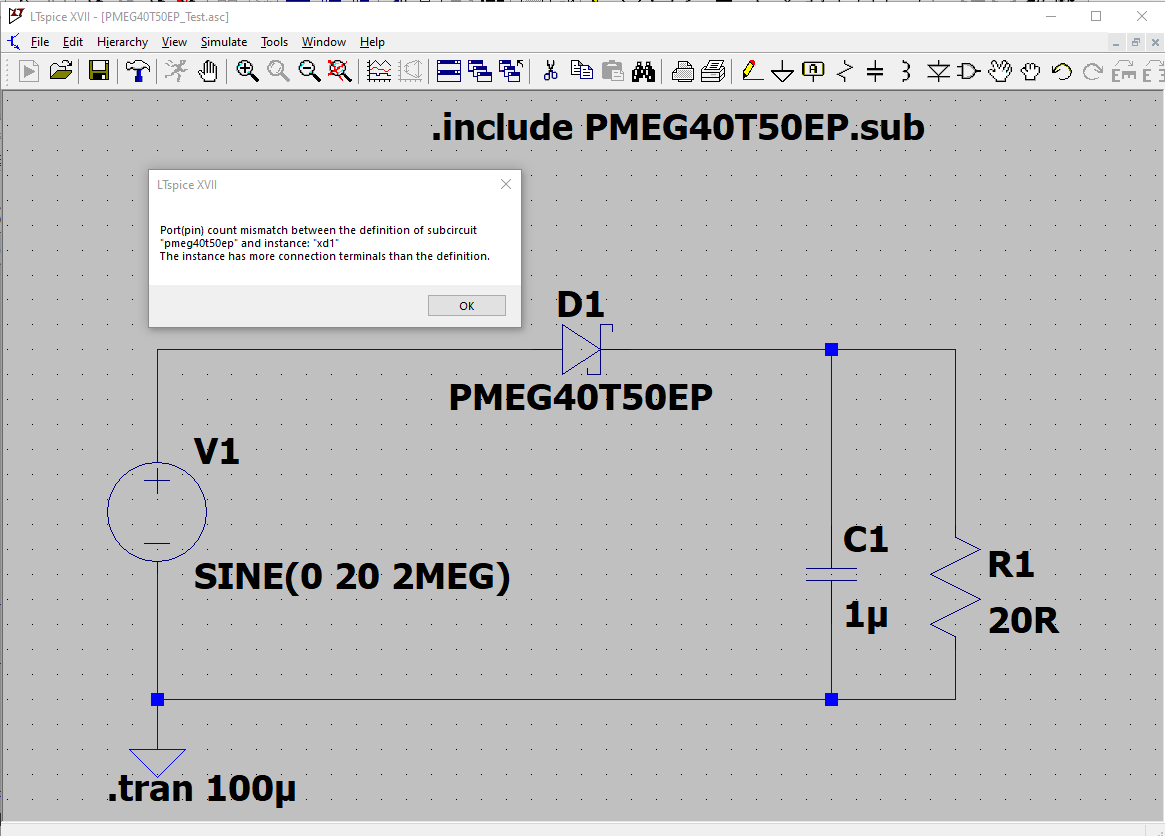Edit the SINE(0 20 2MEG) source parameters
Viewport: 1165px width, 836px height.
click(x=352, y=577)
